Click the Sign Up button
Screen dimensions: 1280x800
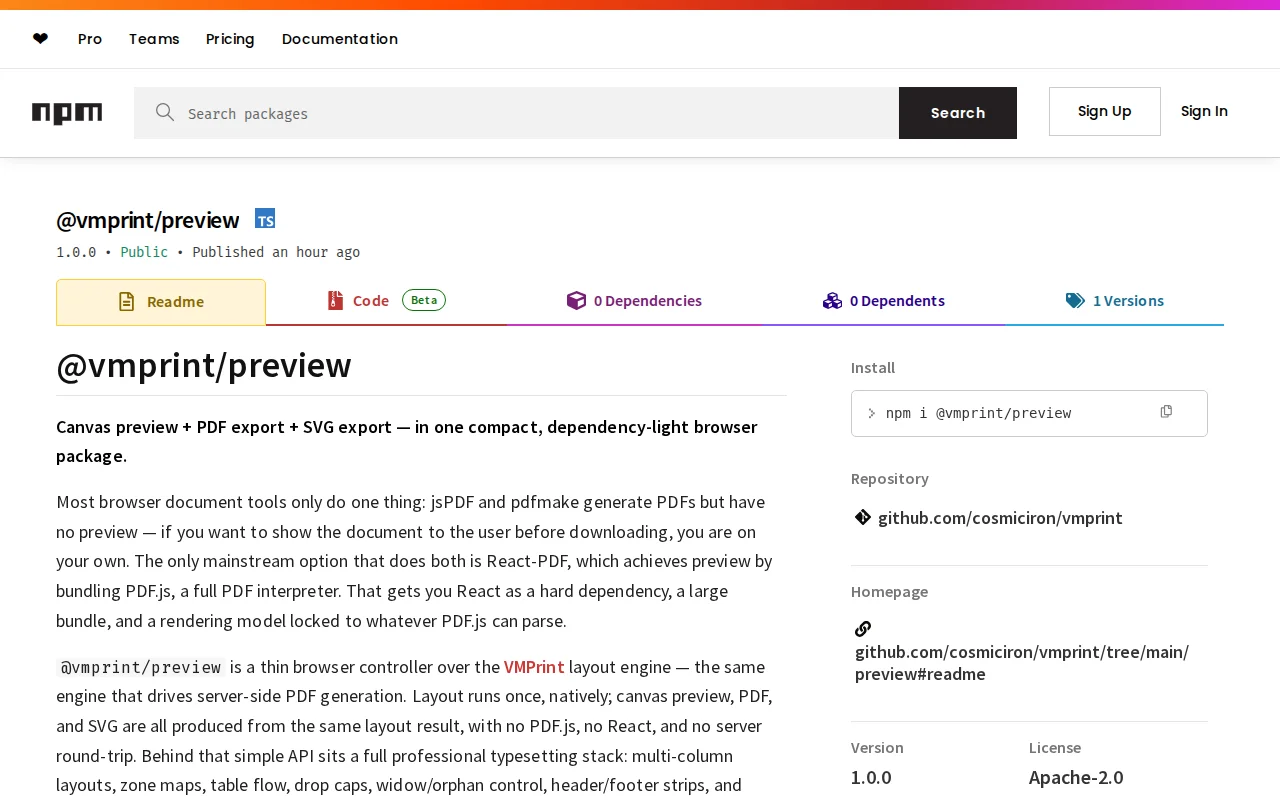pyautogui.click(x=1105, y=111)
